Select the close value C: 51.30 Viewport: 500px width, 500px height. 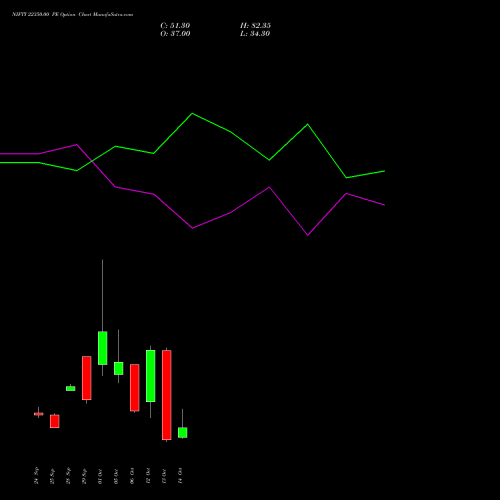175,26
